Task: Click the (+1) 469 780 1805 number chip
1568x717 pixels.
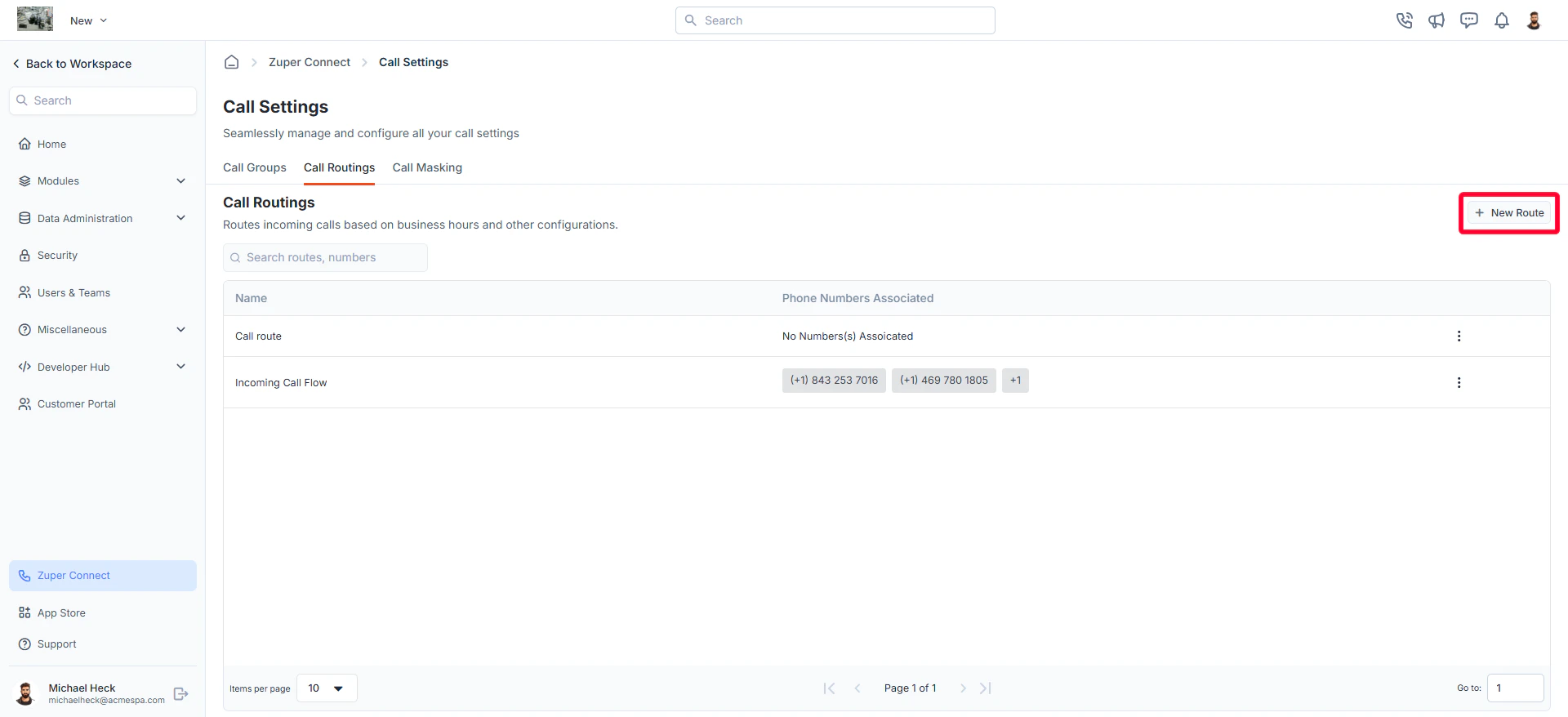Action: click(944, 381)
